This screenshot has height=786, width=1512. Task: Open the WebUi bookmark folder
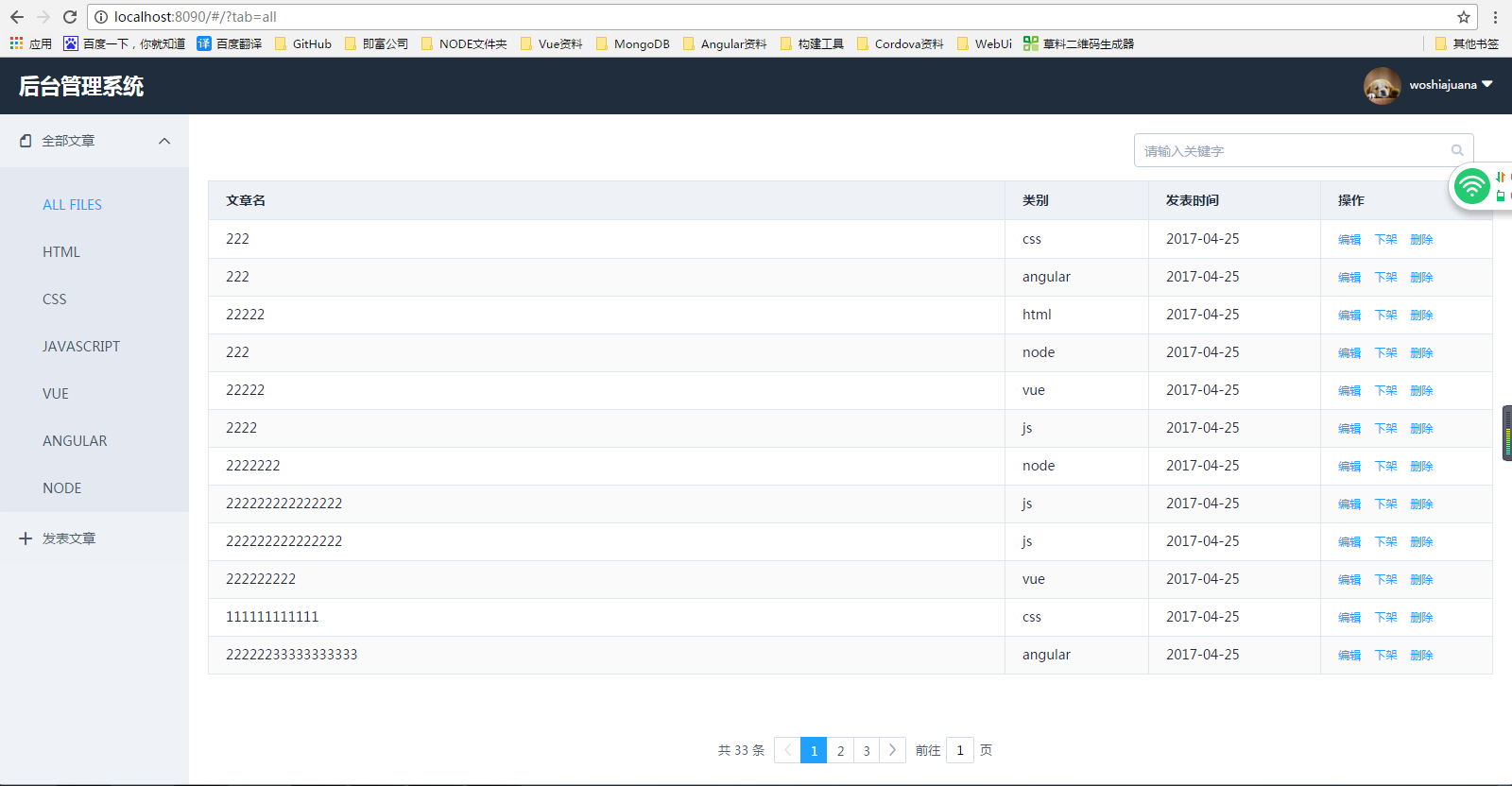coord(985,43)
